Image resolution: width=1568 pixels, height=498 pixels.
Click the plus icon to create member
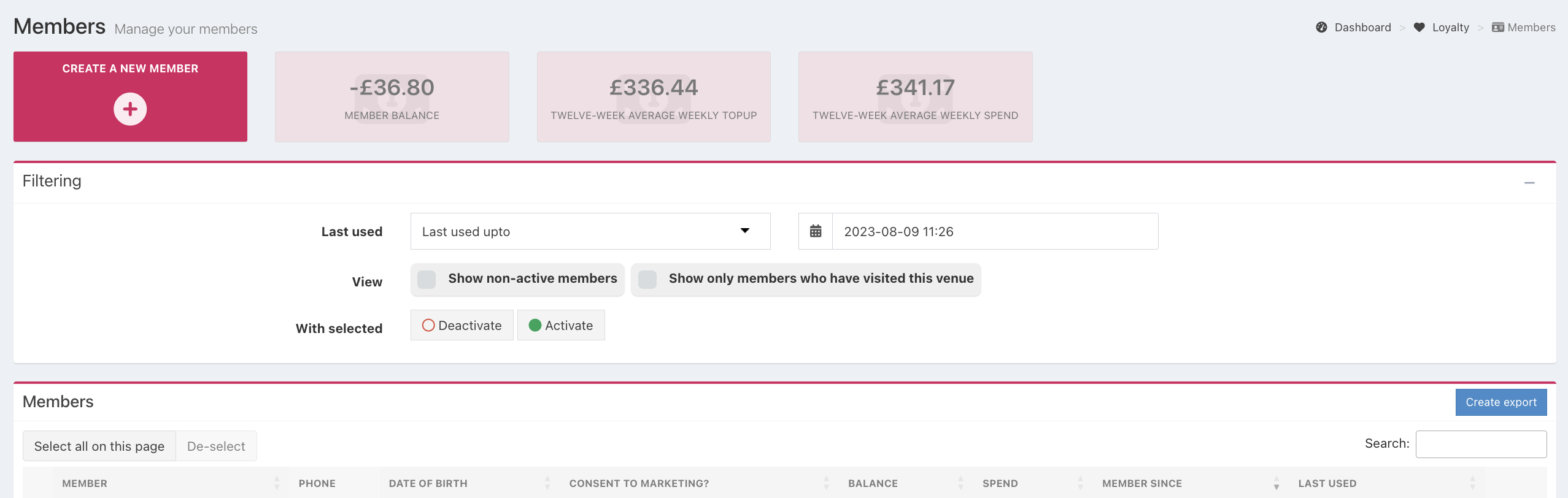tap(130, 109)
